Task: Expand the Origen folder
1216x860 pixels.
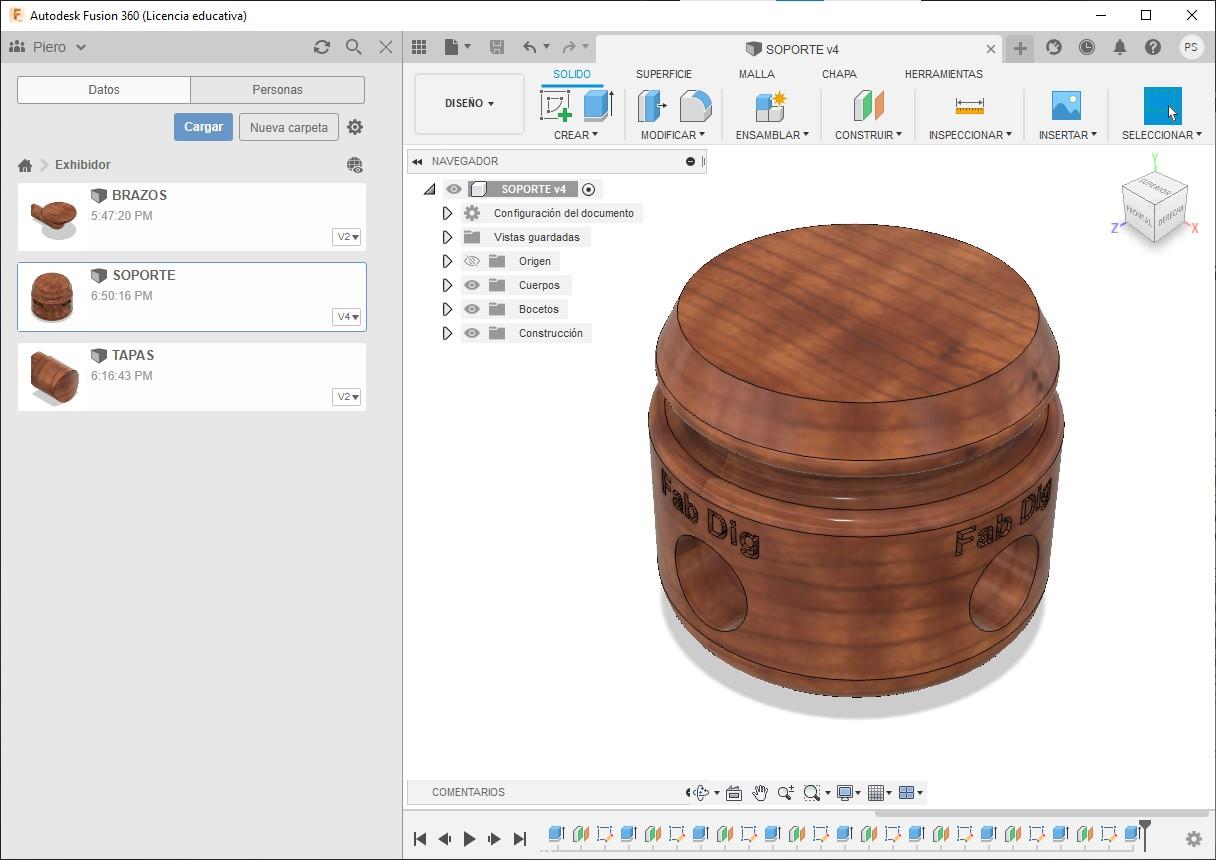Action: coord(447,261)
